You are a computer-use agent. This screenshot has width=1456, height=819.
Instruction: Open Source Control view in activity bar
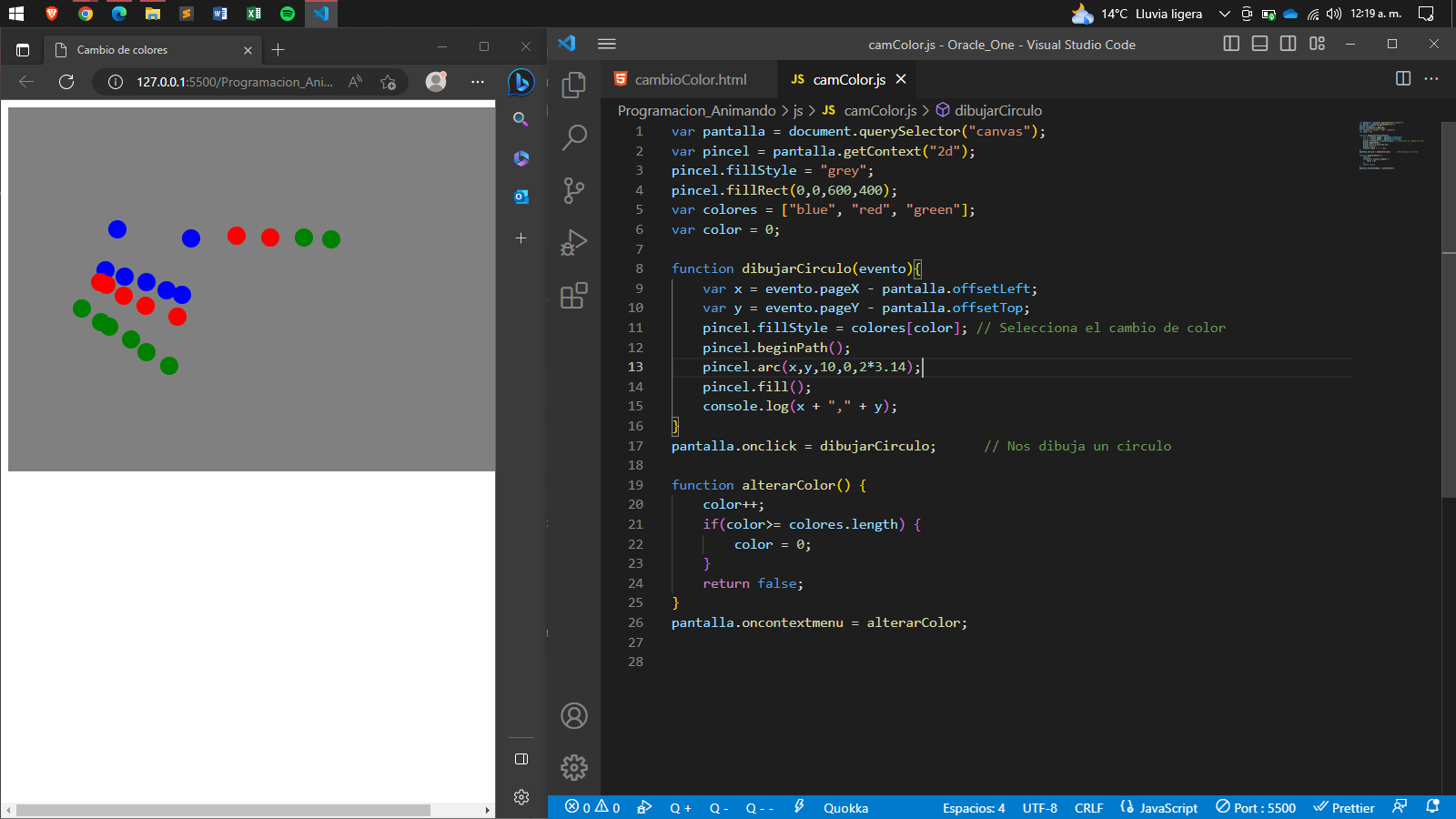(x=574, y=190)
